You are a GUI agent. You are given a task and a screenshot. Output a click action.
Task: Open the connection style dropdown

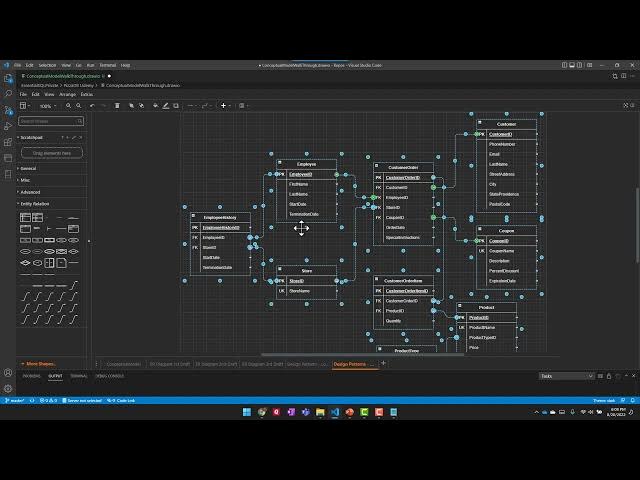191,106
